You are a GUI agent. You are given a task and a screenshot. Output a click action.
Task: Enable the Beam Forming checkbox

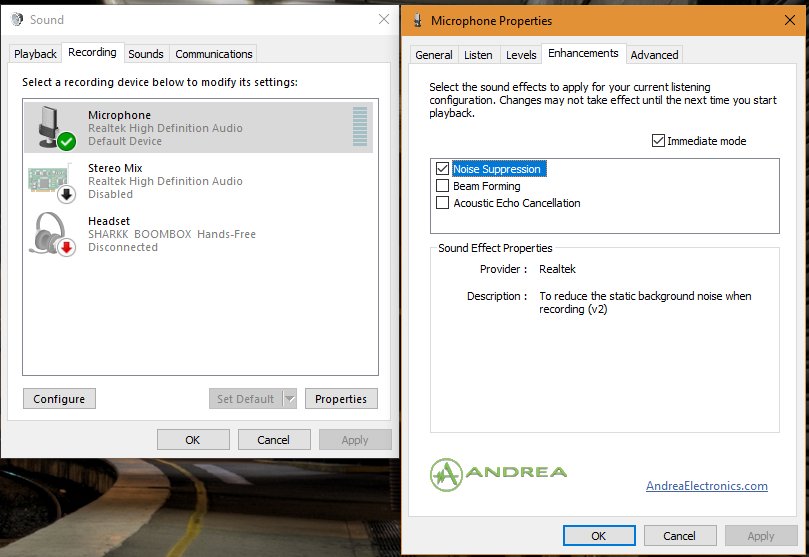pyautogui.click(x=442, y=186)
